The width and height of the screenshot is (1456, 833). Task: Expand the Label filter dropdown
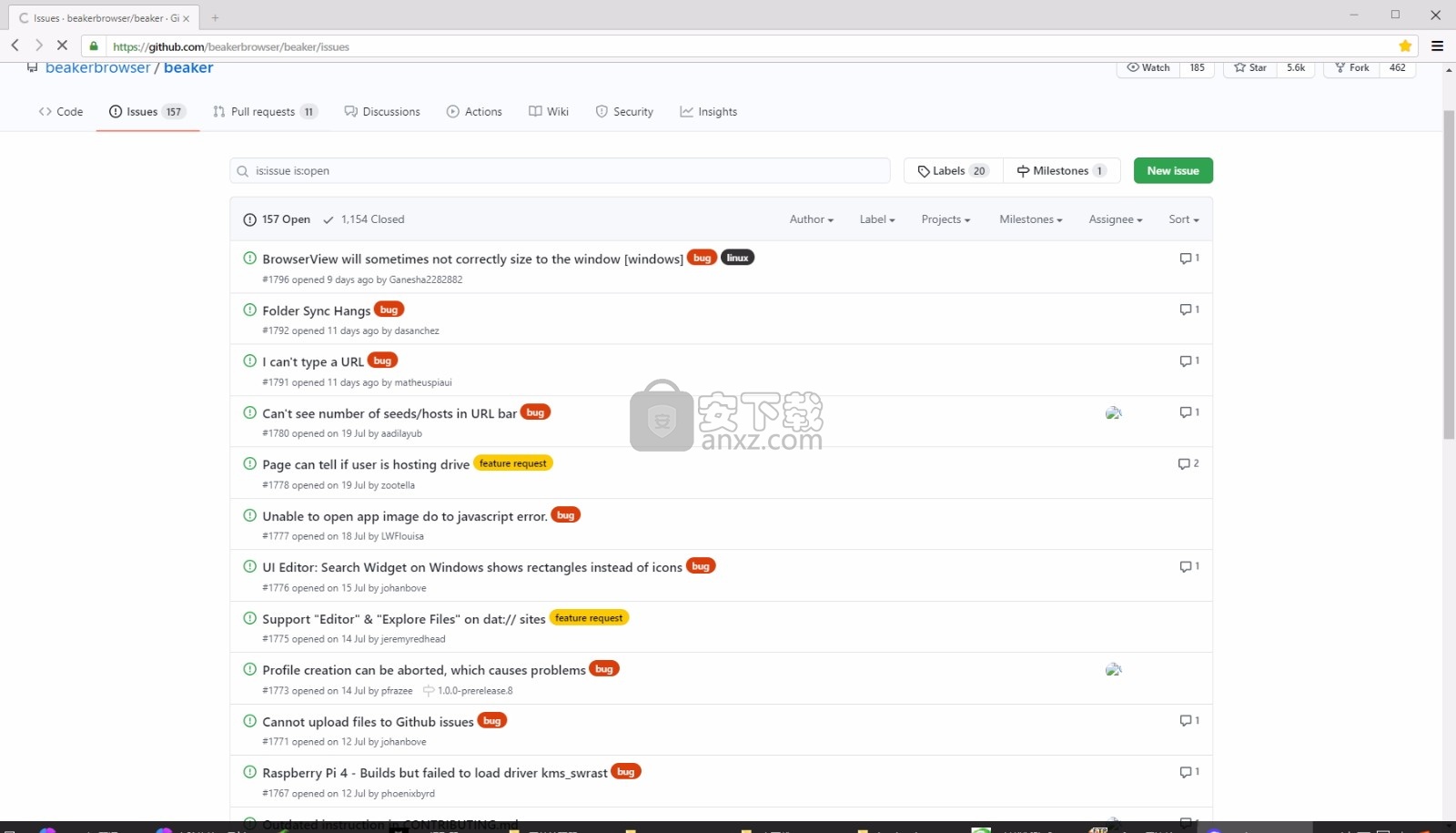coord(877,219)
